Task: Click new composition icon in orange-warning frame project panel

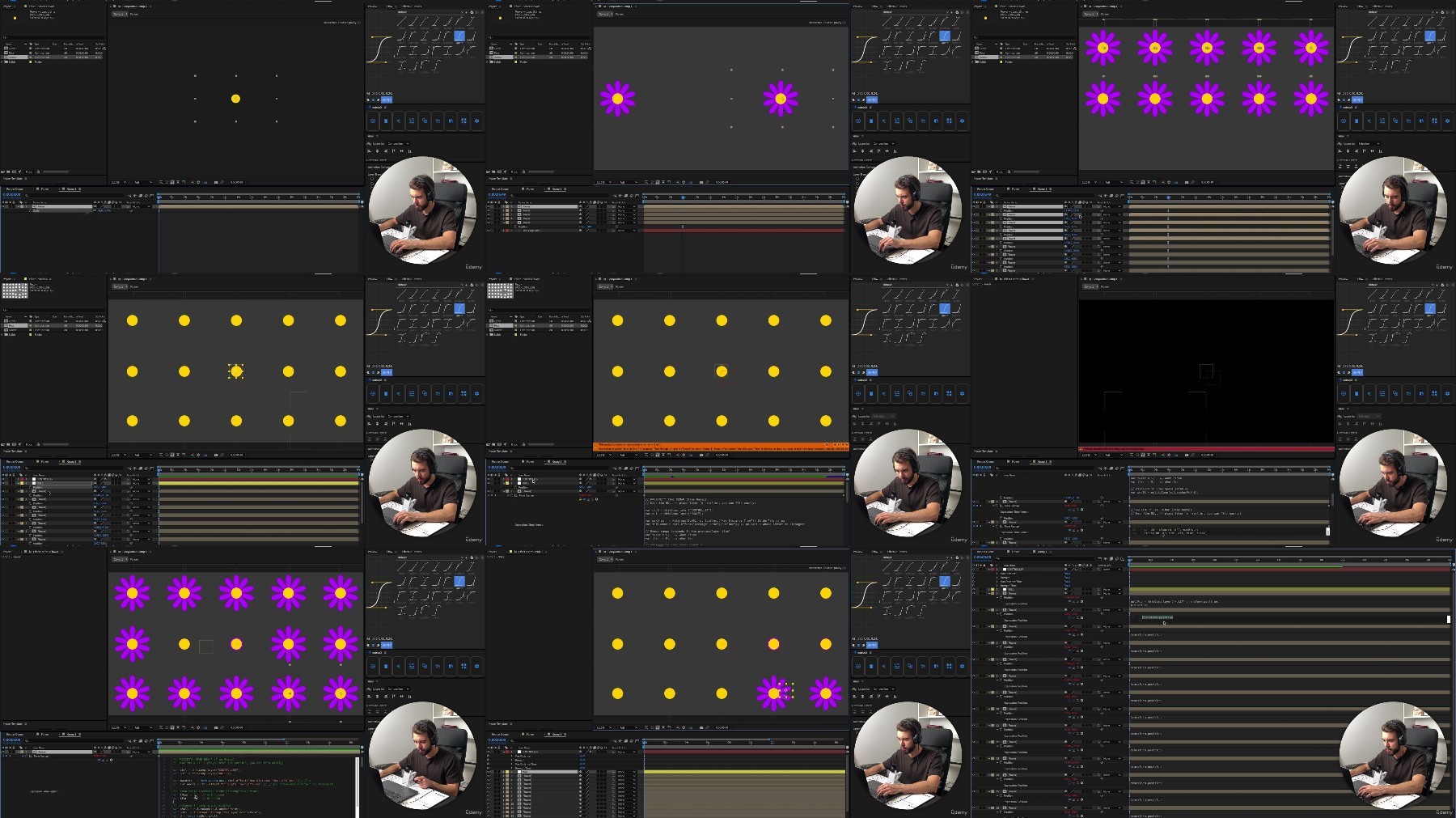Action: (x=500, y=444)
